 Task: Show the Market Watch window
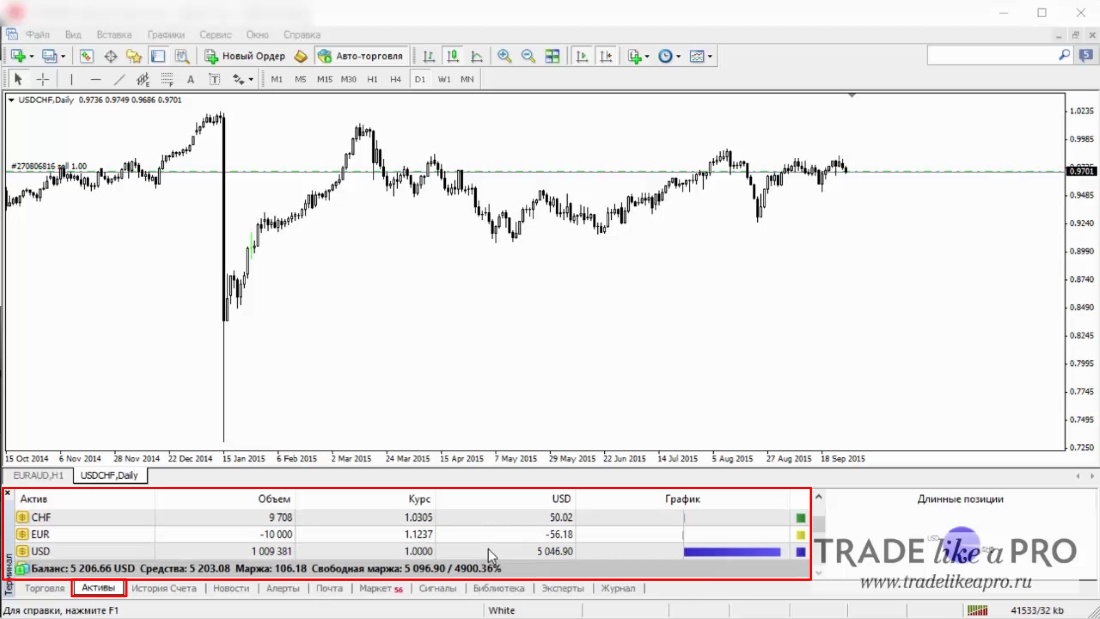(86, 56)
